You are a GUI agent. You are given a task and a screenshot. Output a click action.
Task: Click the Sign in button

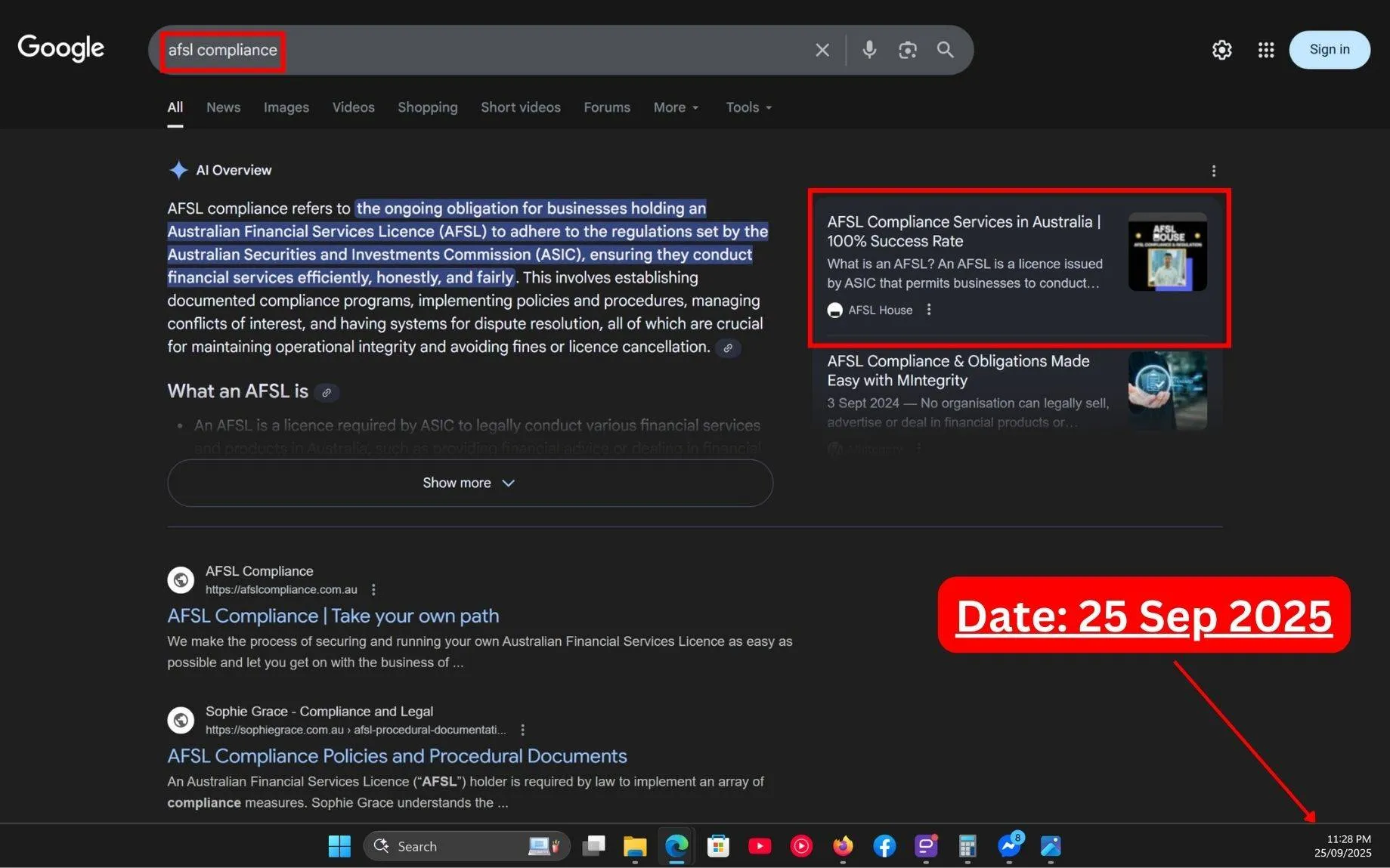tap(1329, 50)
